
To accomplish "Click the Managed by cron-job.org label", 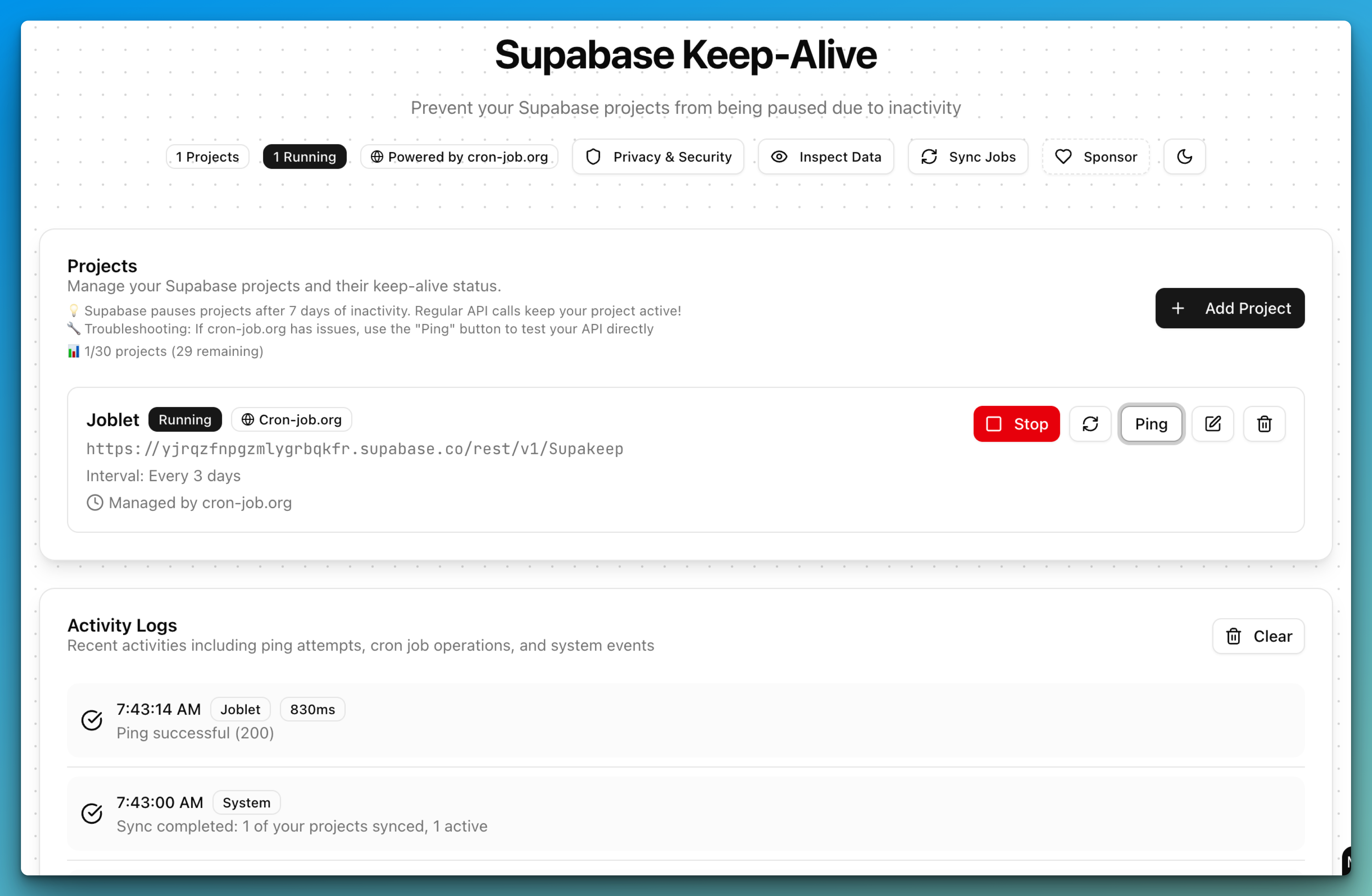I will pos(200,503).
